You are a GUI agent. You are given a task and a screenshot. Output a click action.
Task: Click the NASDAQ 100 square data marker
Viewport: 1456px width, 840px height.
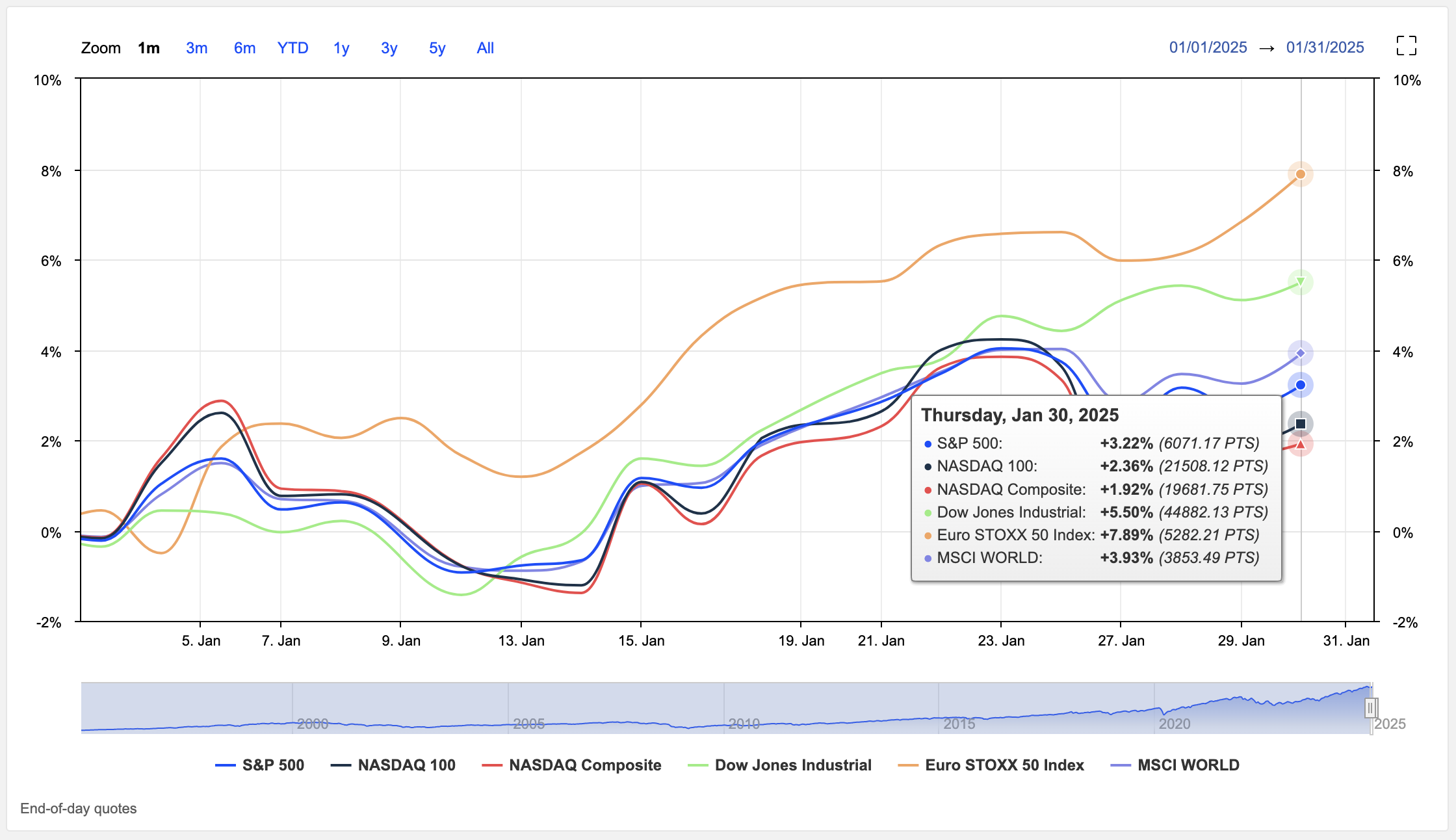(x=1301, y=424)
